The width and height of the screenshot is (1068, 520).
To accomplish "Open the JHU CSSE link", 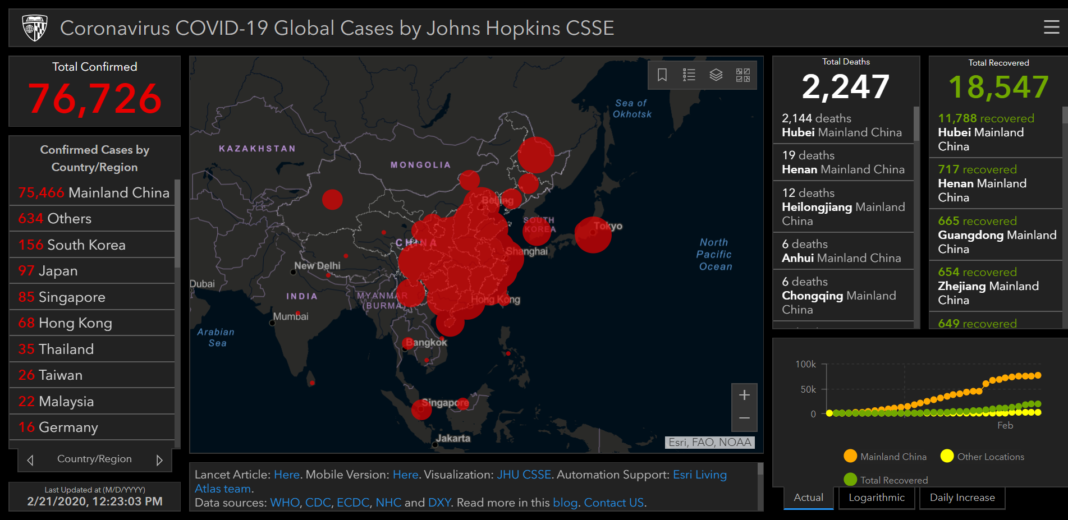I will coord(524,474).
